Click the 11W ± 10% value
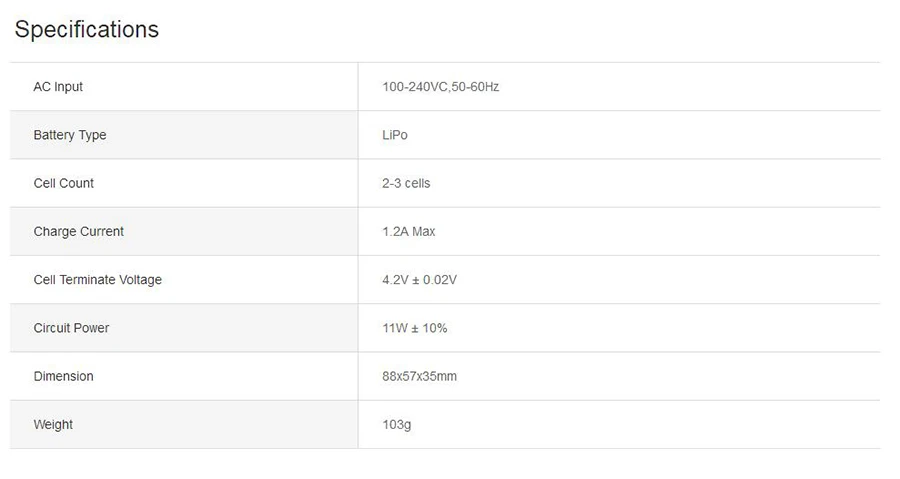 (414, 328)
